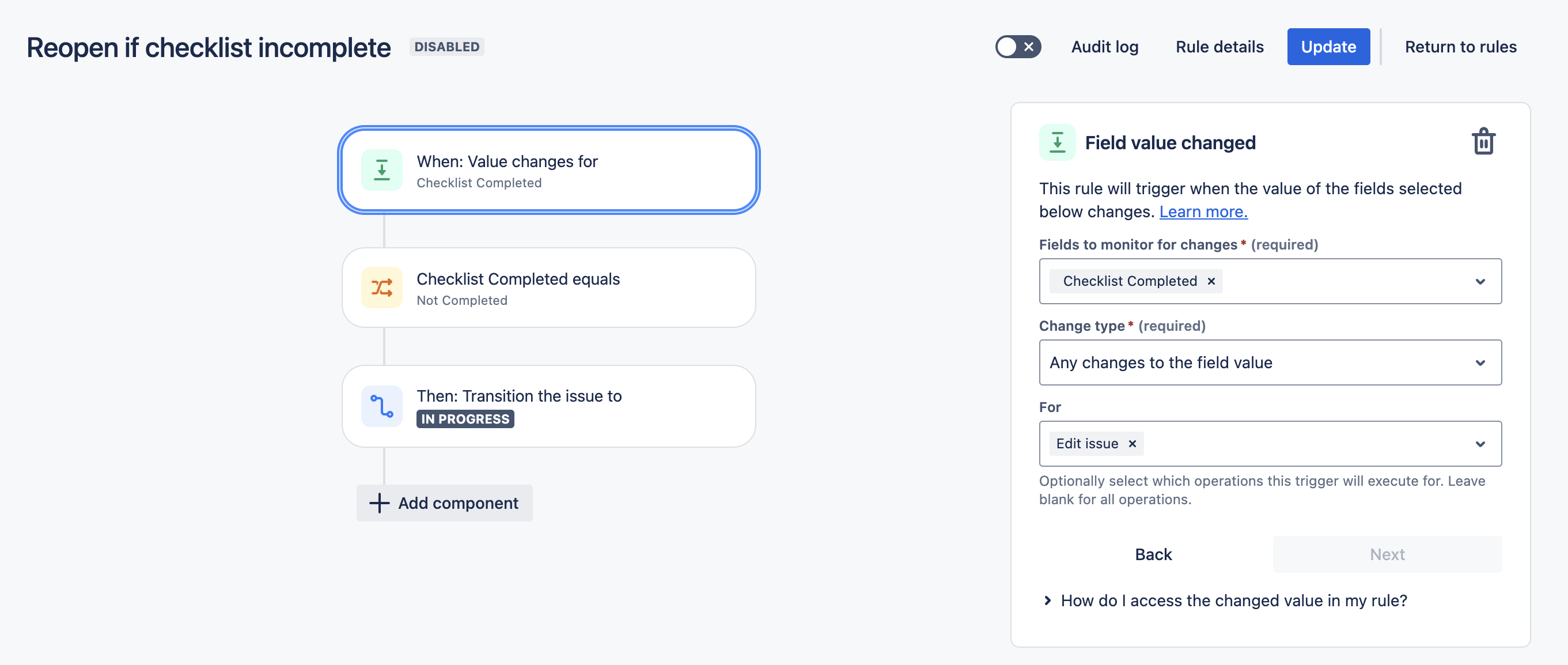1568x665 pixels.
Task: Open Fields to monitor dropdown arrow
Action: pyautogui.click(x=1480, y=281)
